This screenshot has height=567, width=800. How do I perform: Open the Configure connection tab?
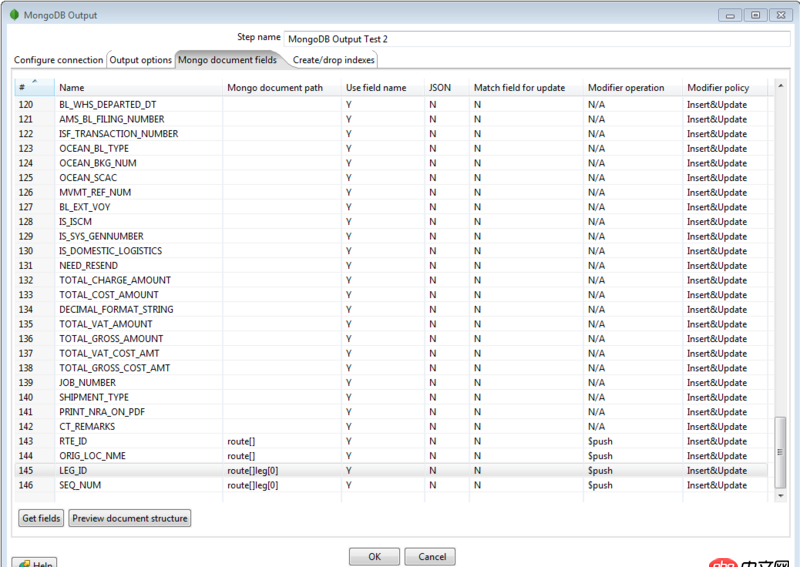point(58,60)
